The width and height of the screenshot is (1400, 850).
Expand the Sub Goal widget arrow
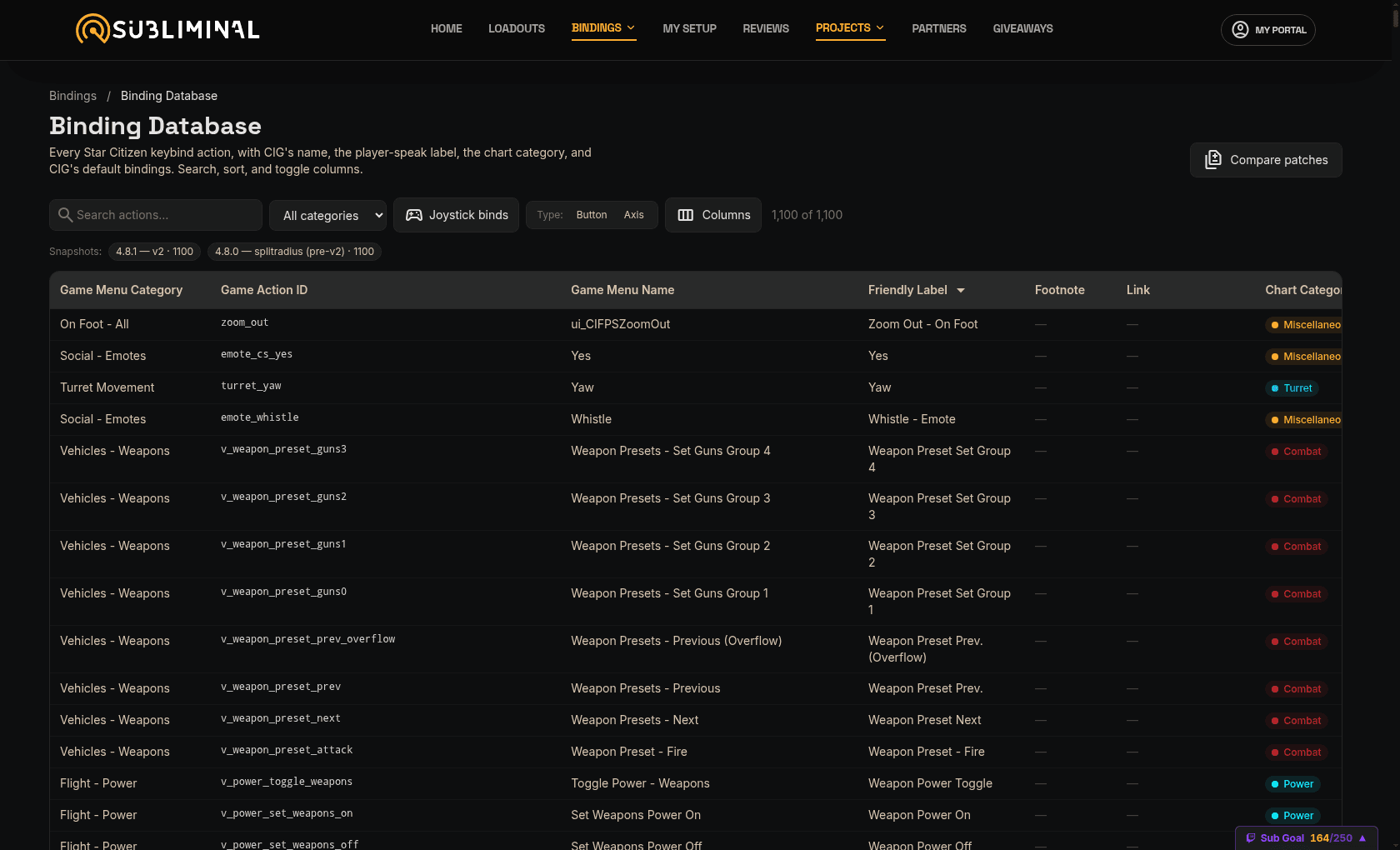(x=1362, y=838)
